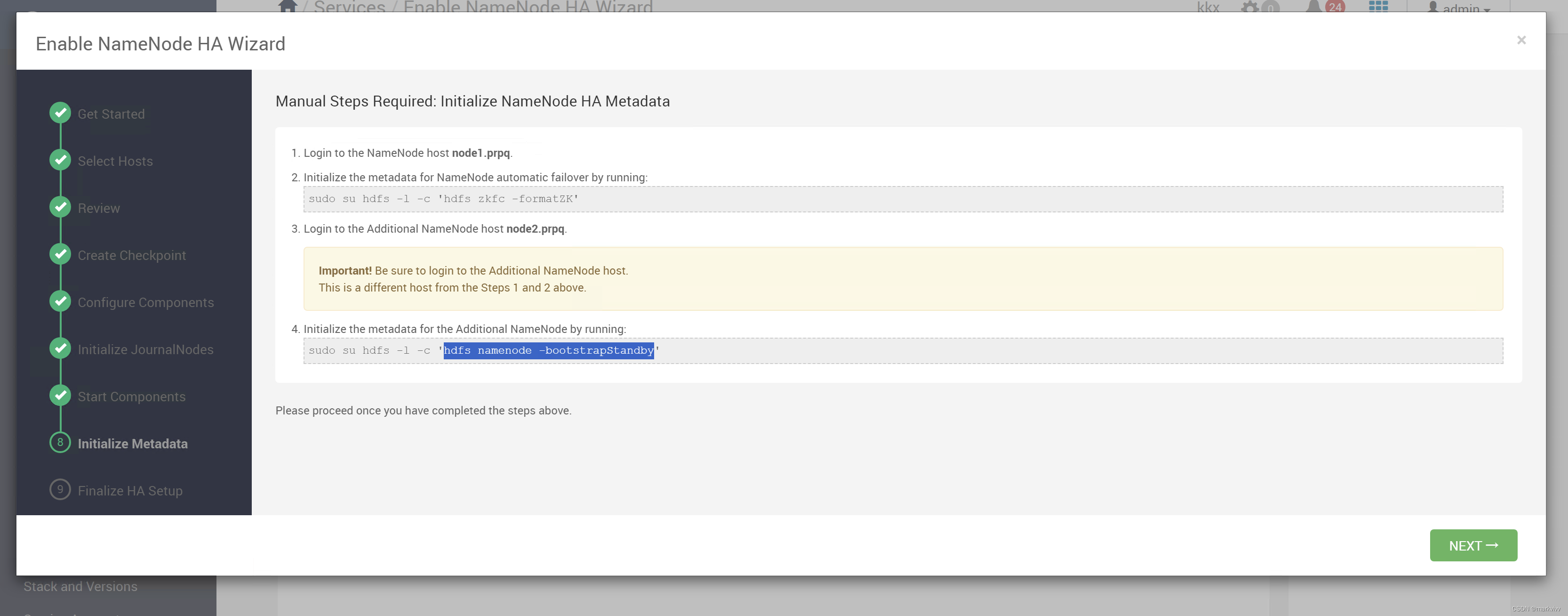This screenshot has height=616, width=1568.
Task: Click the Review step checkmark icon
Action: (60, 207)
